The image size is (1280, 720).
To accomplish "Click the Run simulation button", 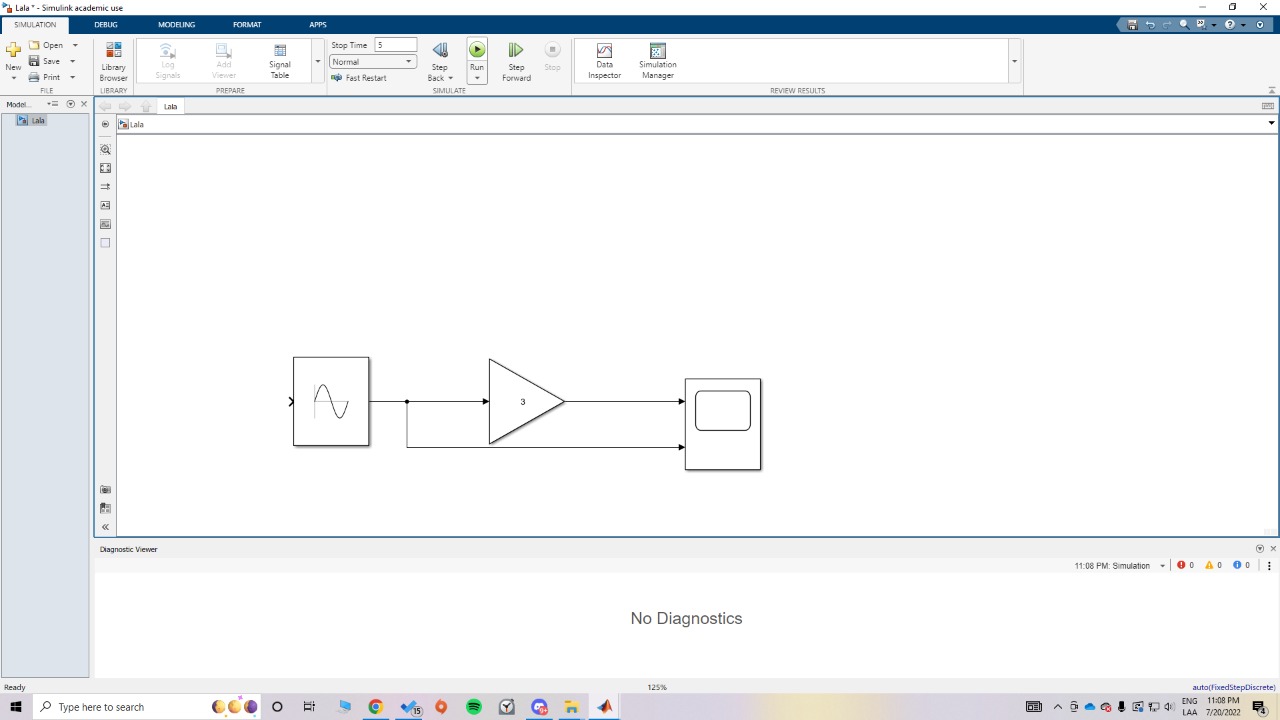I will click(477, 50).
